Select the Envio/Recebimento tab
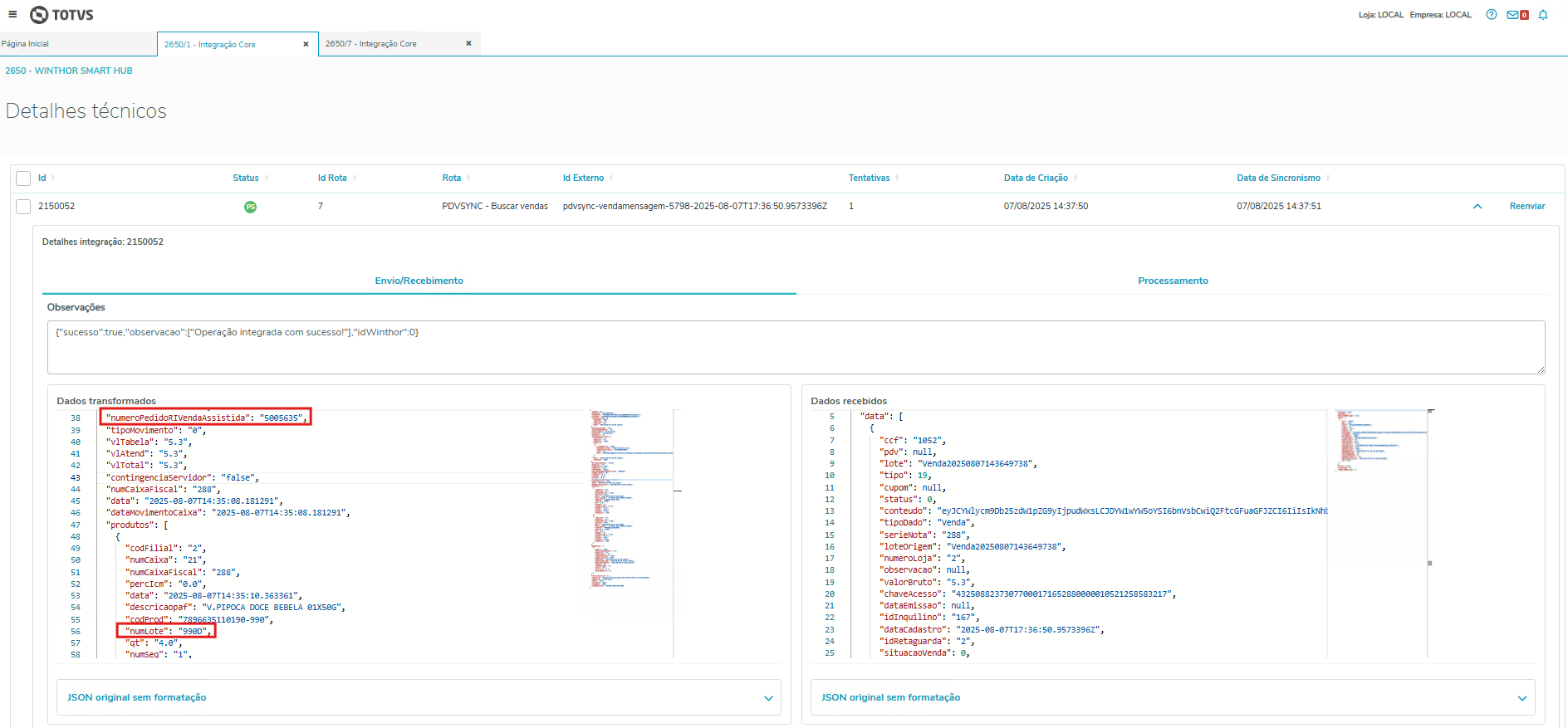 (x=419, y=281)
